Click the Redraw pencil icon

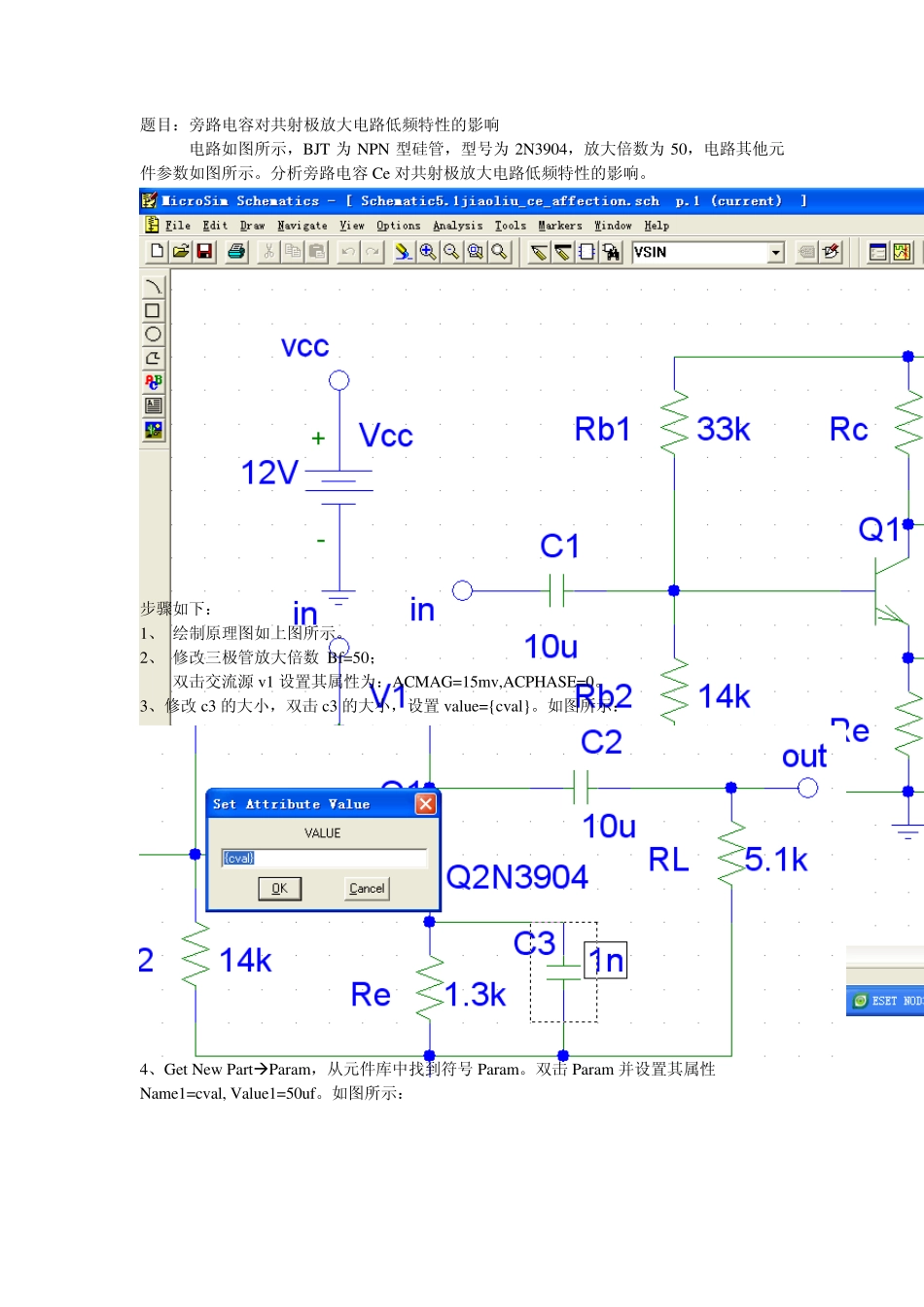404,252
